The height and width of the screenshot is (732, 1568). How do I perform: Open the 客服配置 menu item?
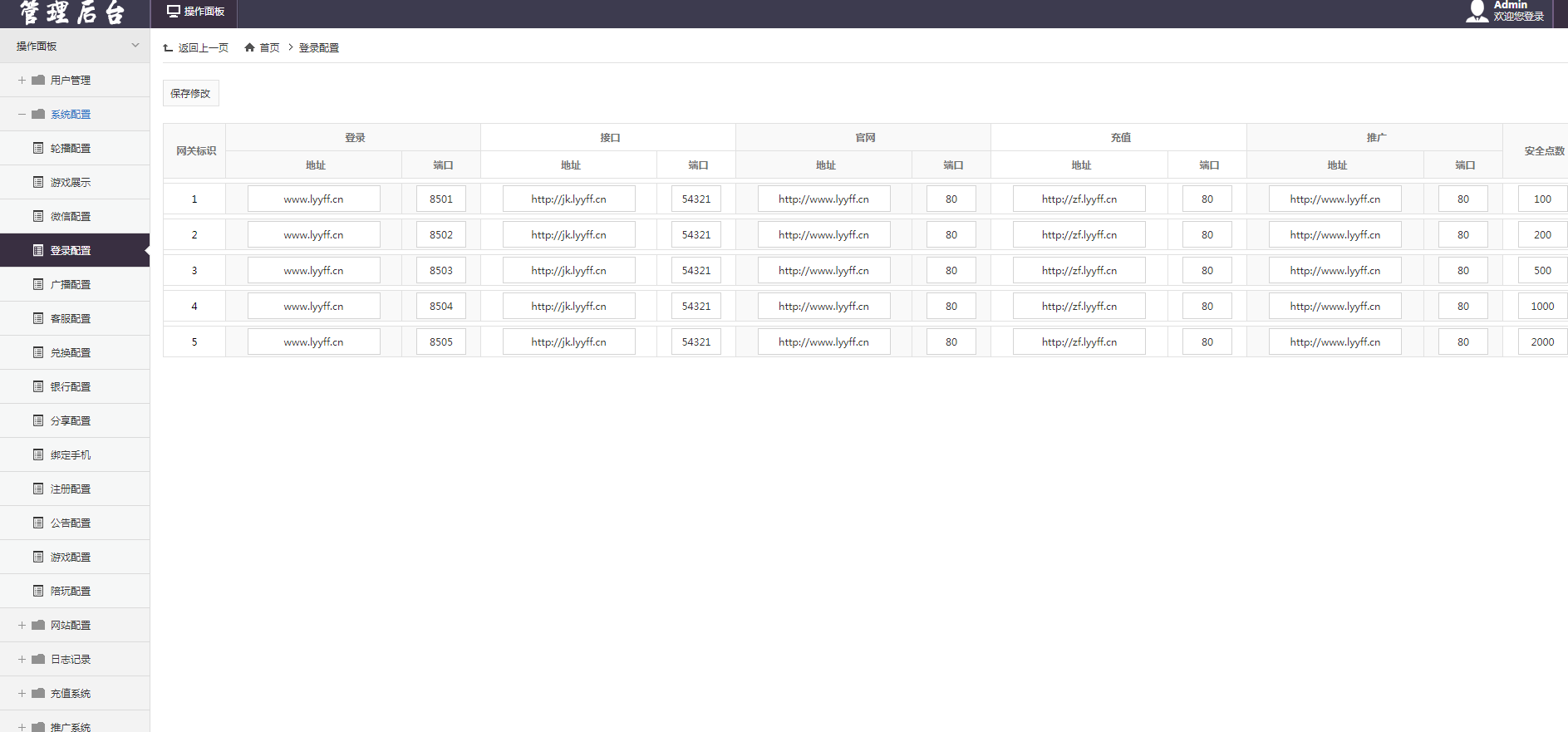click(x=71, y=318)
